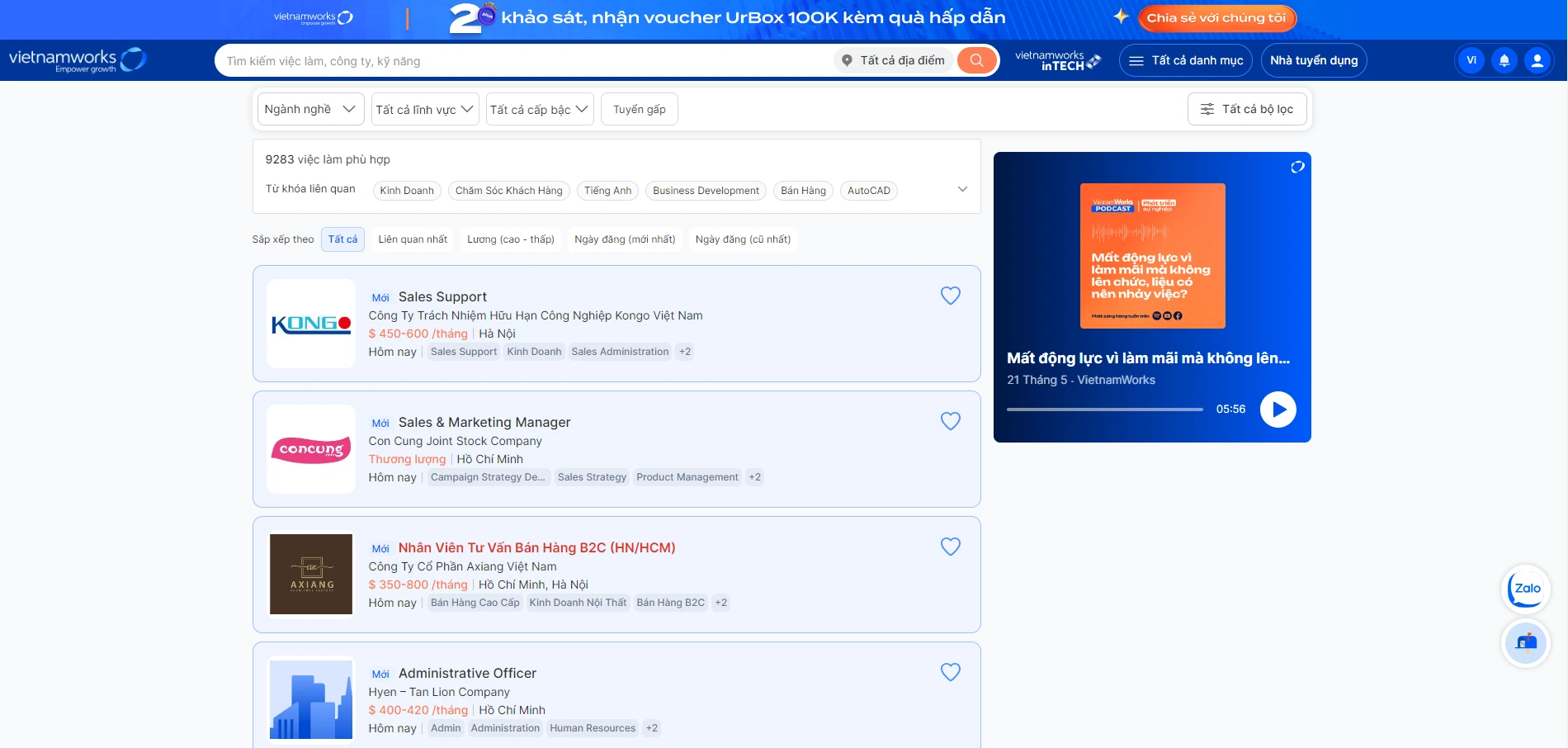Screen dimensions: 1568x748
Task: Click the "9283 việc làm phù hợp" text
Action: point(328,159)
